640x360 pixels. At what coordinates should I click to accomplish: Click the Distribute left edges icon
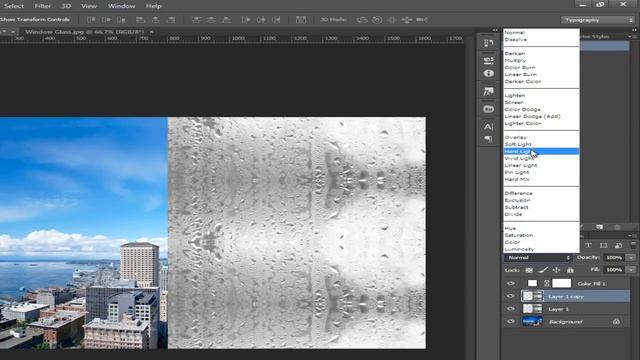click(246, 20)
